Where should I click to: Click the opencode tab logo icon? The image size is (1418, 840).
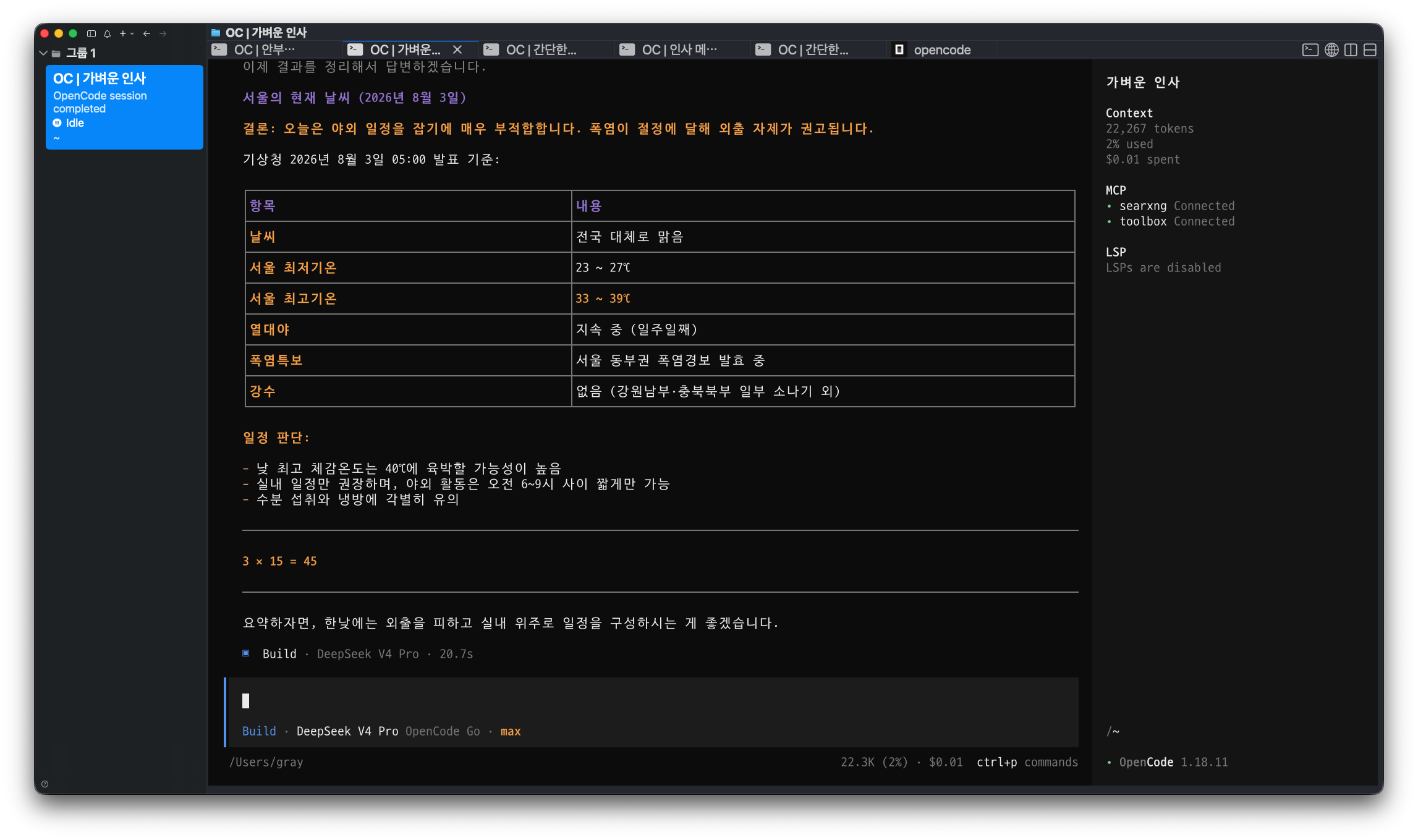(899, 49)
